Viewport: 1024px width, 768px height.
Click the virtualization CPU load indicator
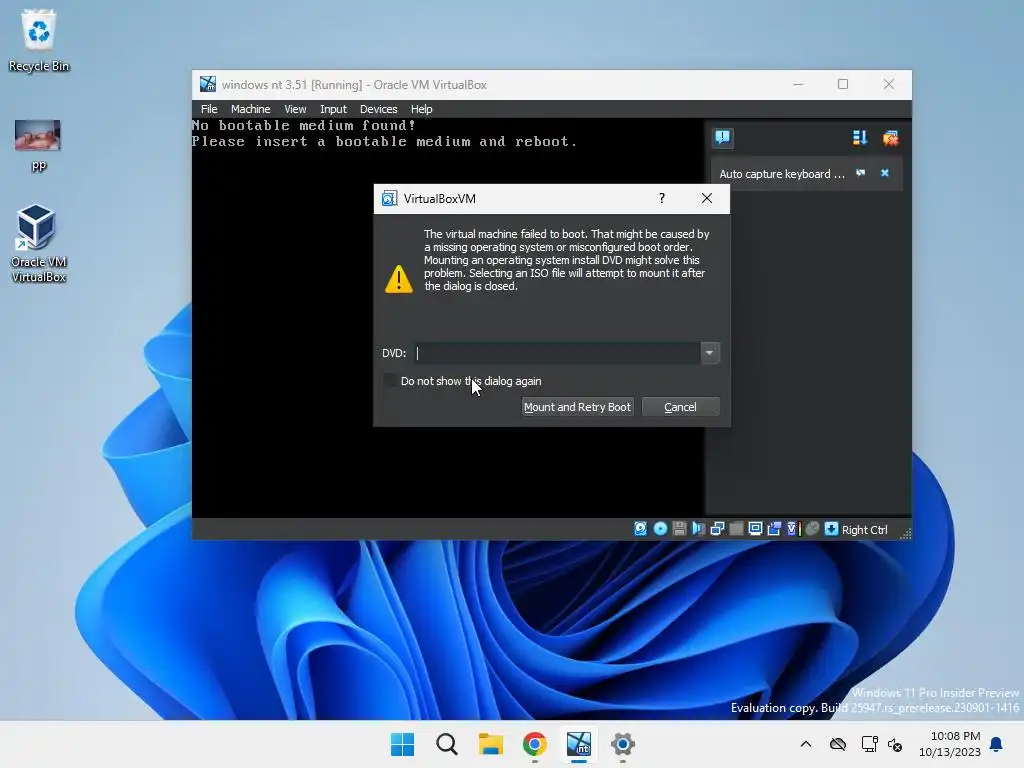coord(793,529)
